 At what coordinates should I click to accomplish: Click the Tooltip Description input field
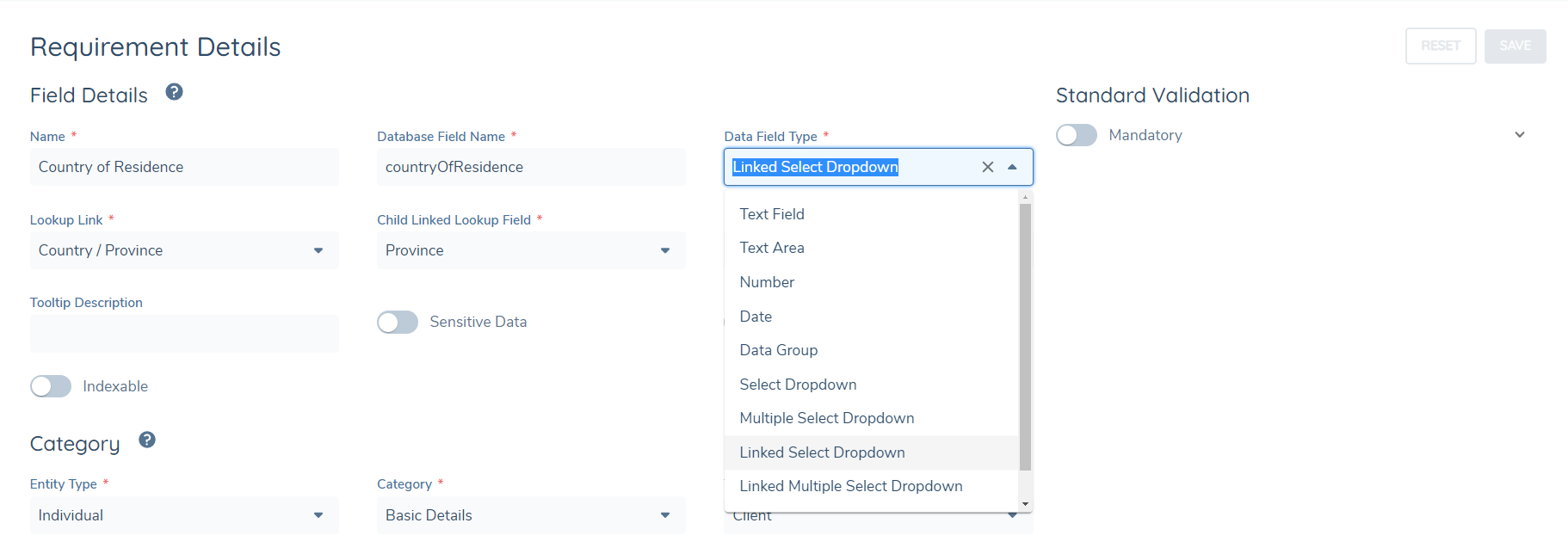coord(183,334)
